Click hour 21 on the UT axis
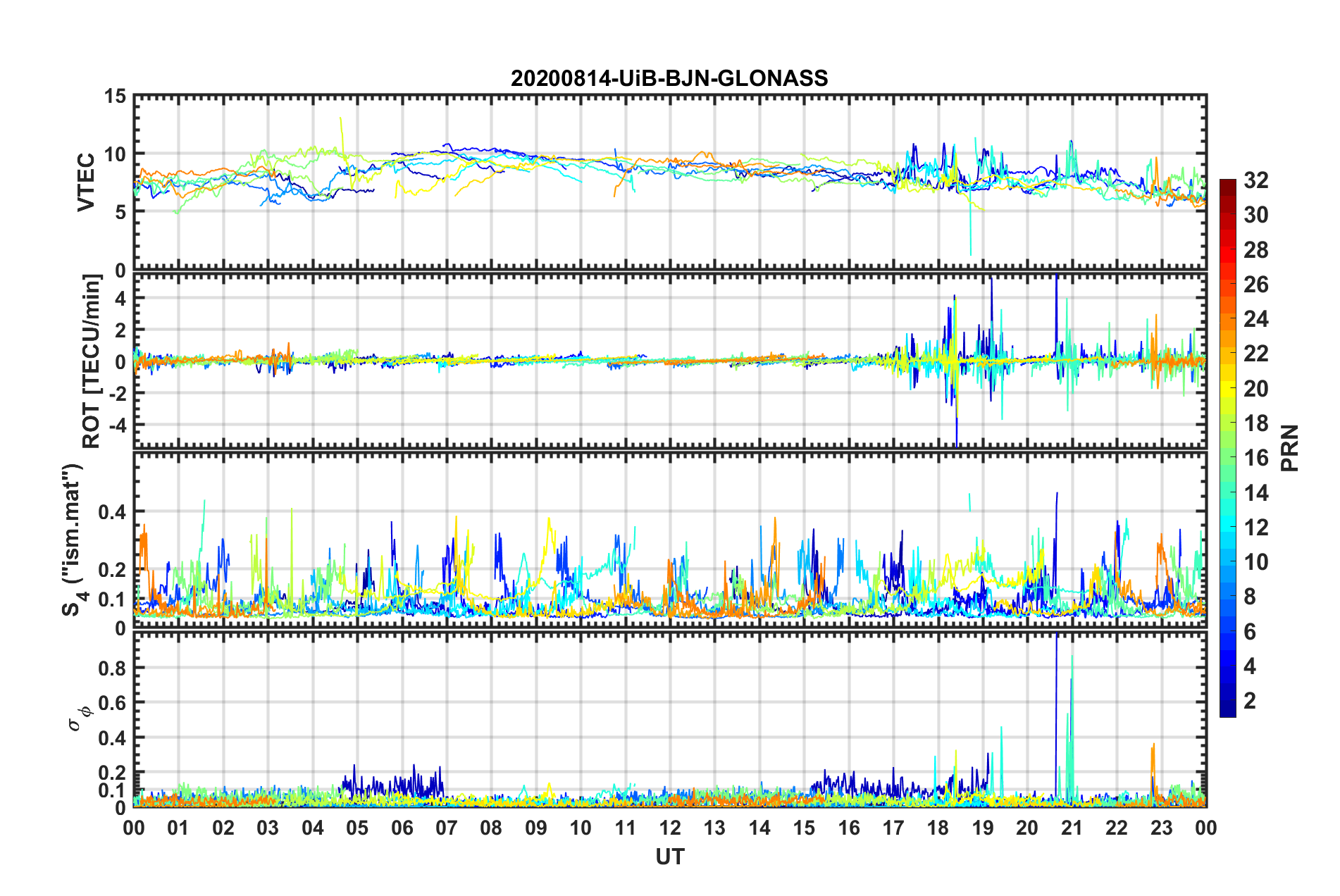The image size is (1340, 896). tap(1072, 828)
